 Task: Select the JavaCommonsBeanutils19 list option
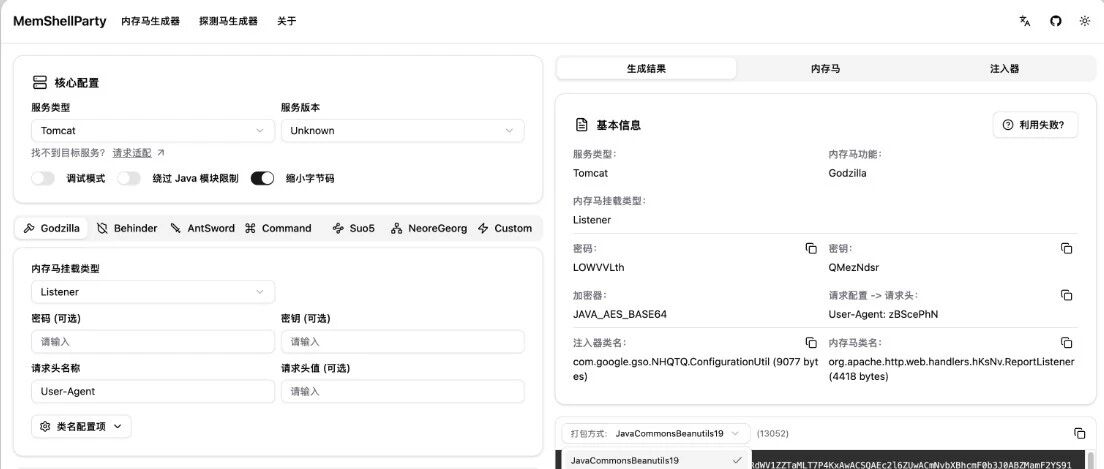(x=656, y=461)
